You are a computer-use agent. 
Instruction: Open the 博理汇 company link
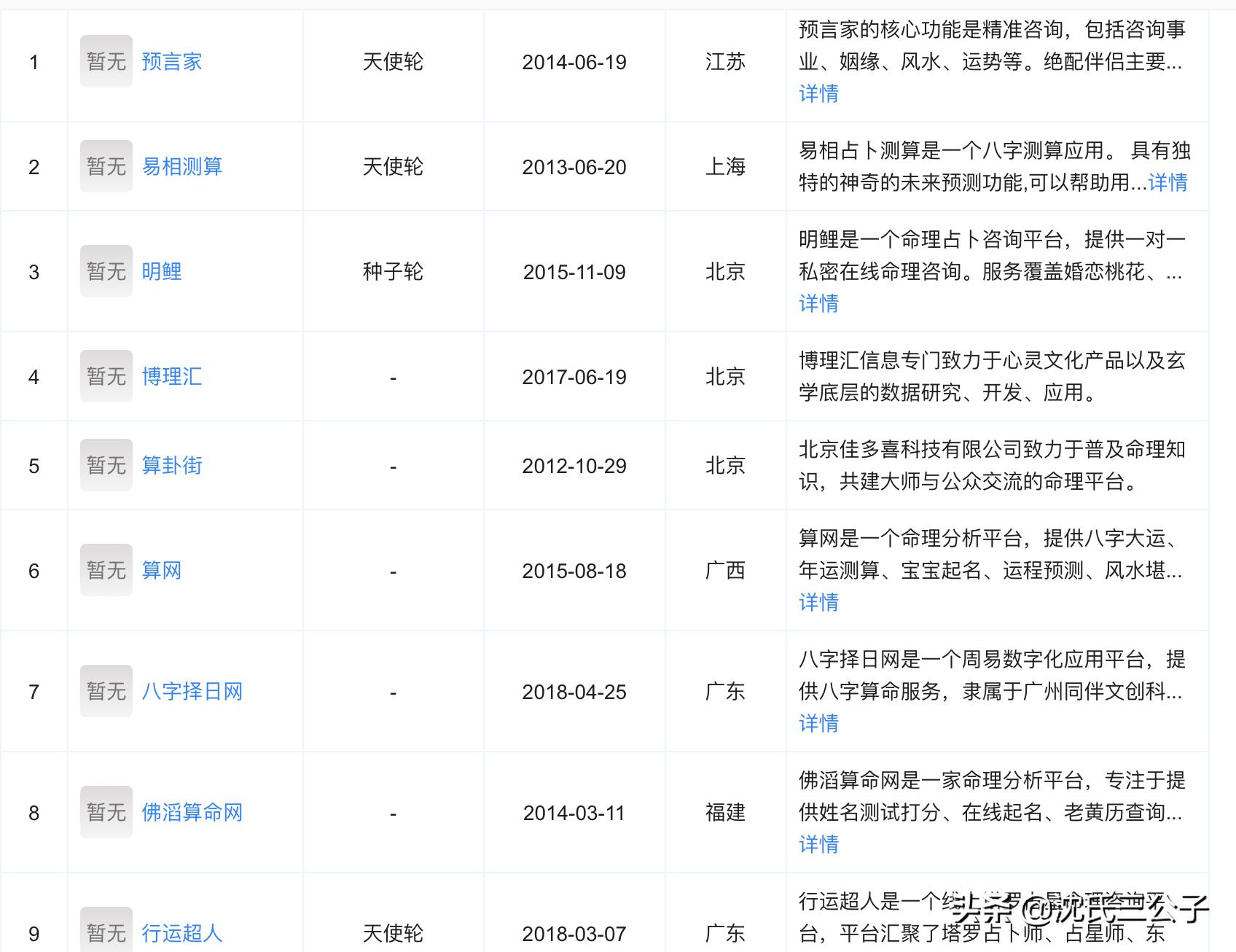171,377
